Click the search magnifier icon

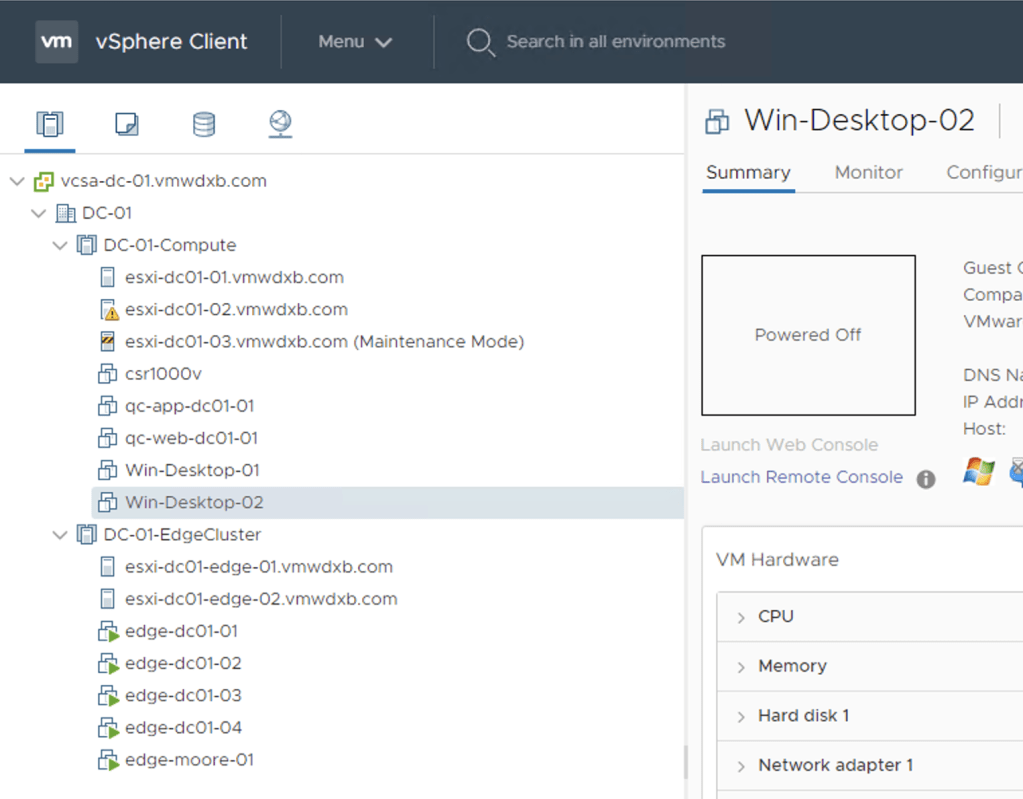click(x=481, y=42)
